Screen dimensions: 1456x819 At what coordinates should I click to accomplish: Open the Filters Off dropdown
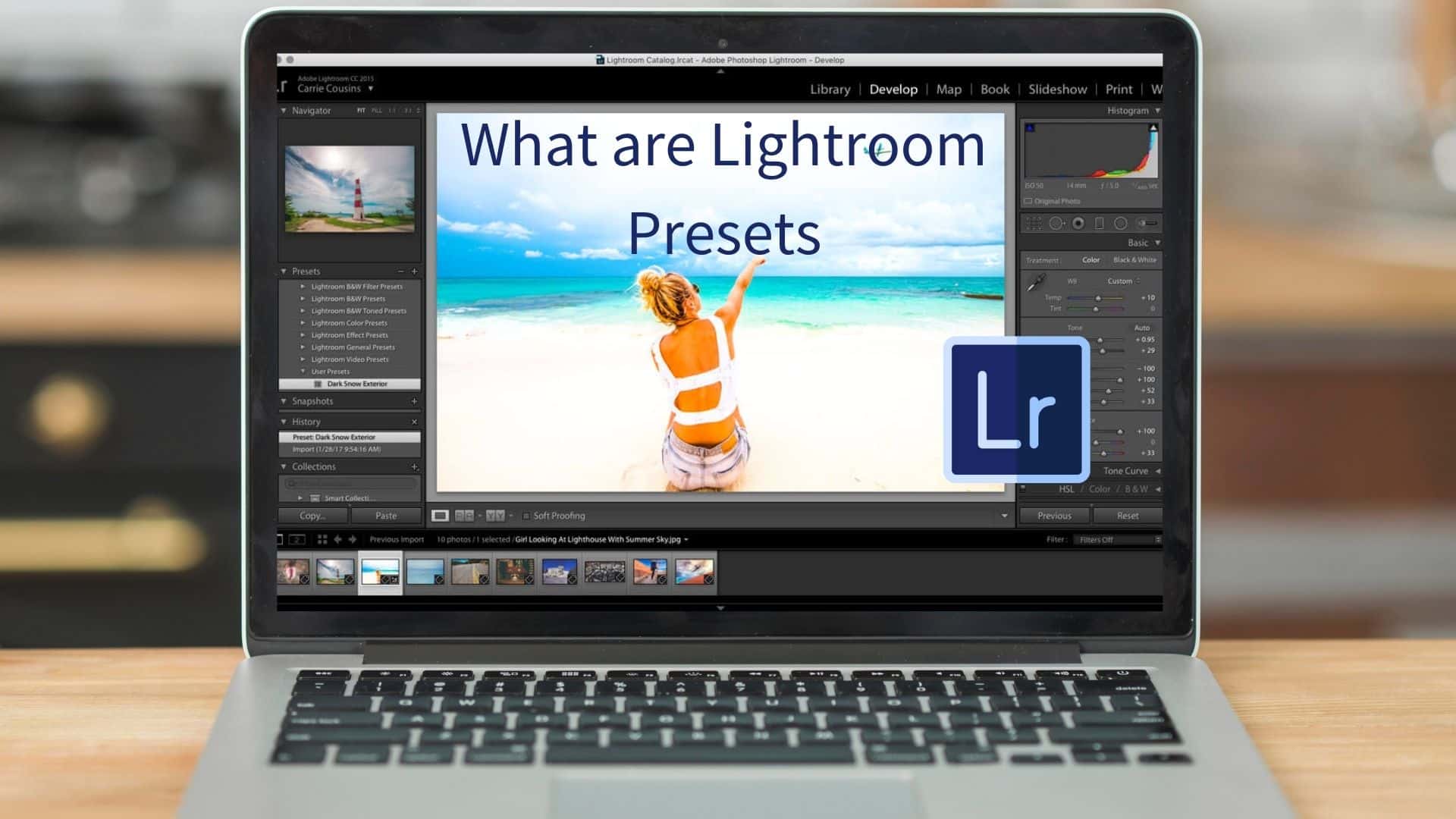point(1119,540)
